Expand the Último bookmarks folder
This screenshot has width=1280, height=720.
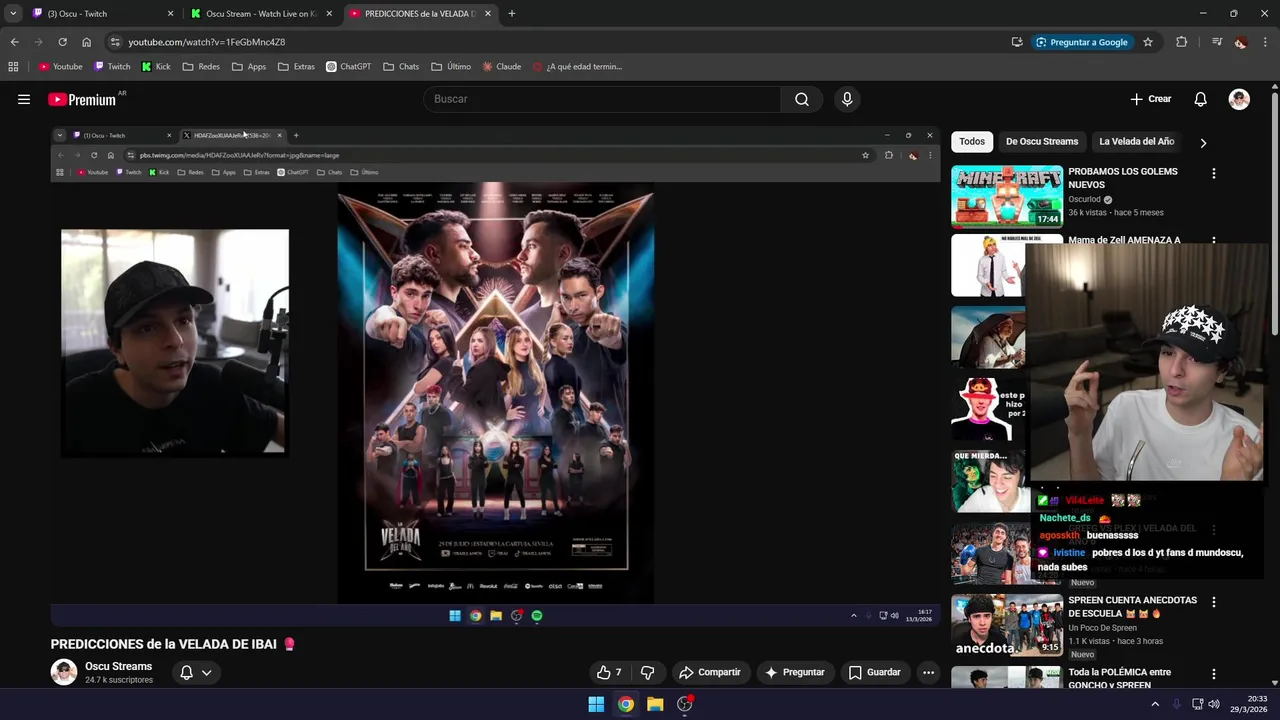tap(451, 67)
